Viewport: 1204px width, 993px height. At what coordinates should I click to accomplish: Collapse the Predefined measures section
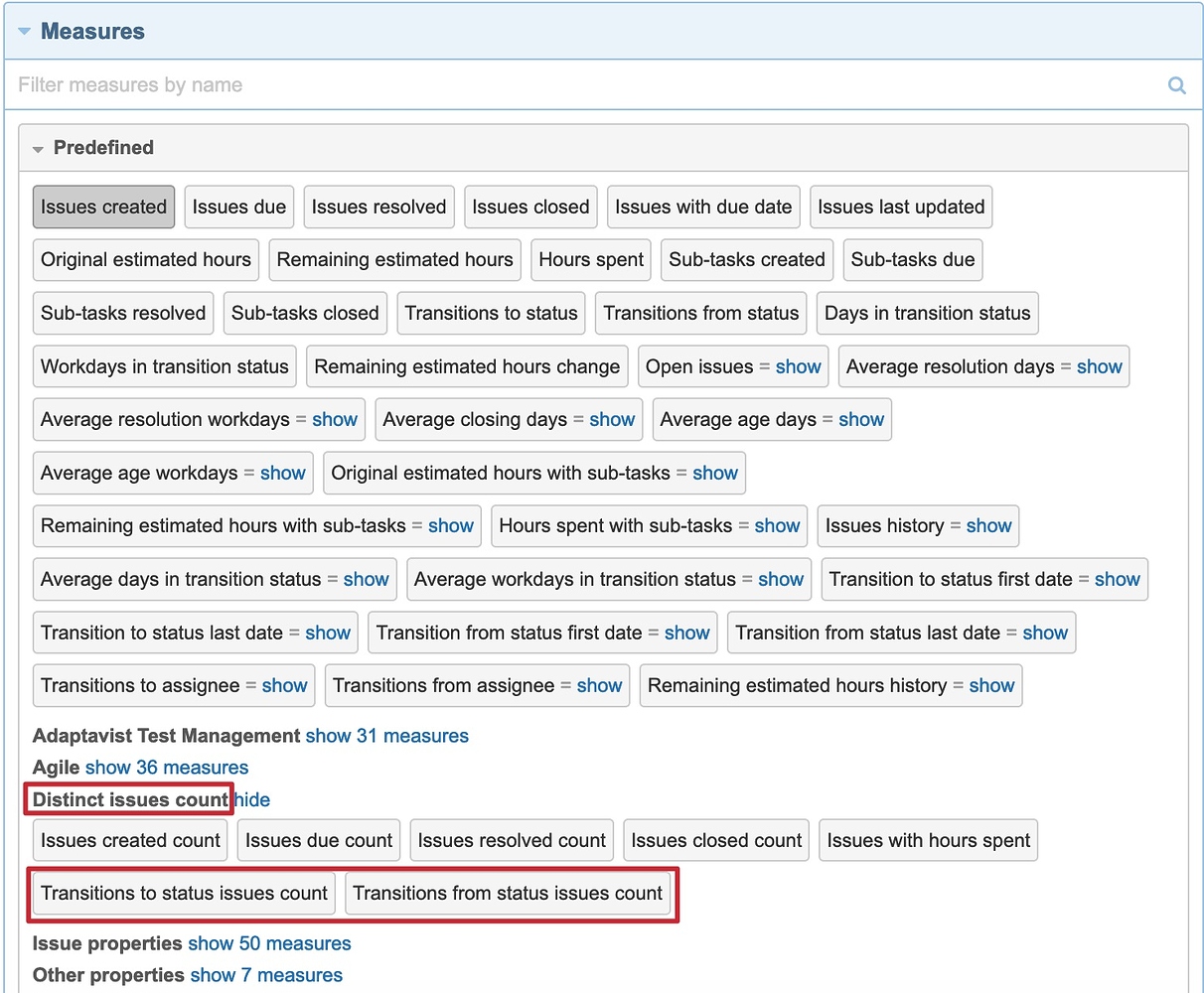(38, 147)
